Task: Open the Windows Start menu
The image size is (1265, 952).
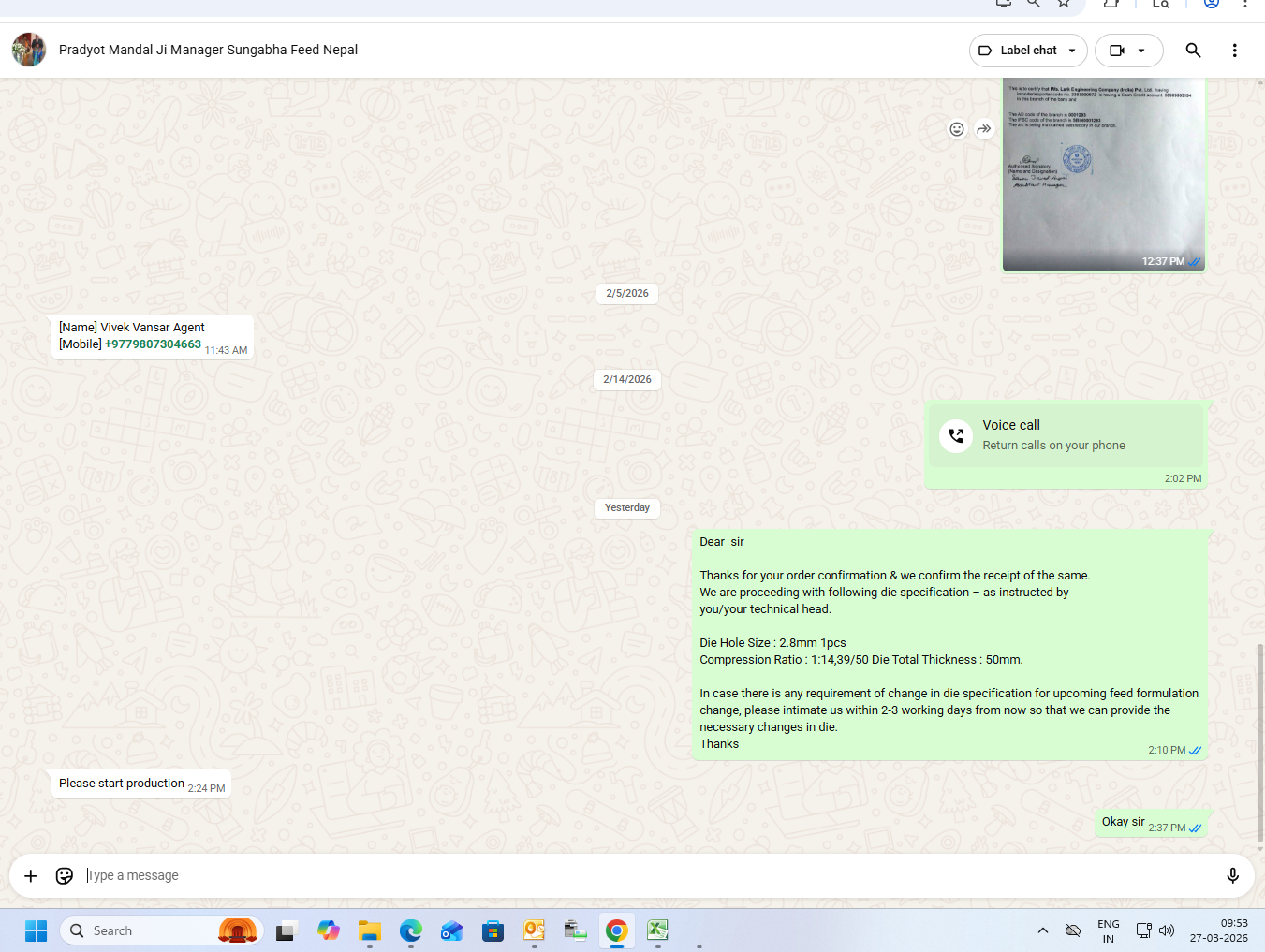Action: click(36, 930)
